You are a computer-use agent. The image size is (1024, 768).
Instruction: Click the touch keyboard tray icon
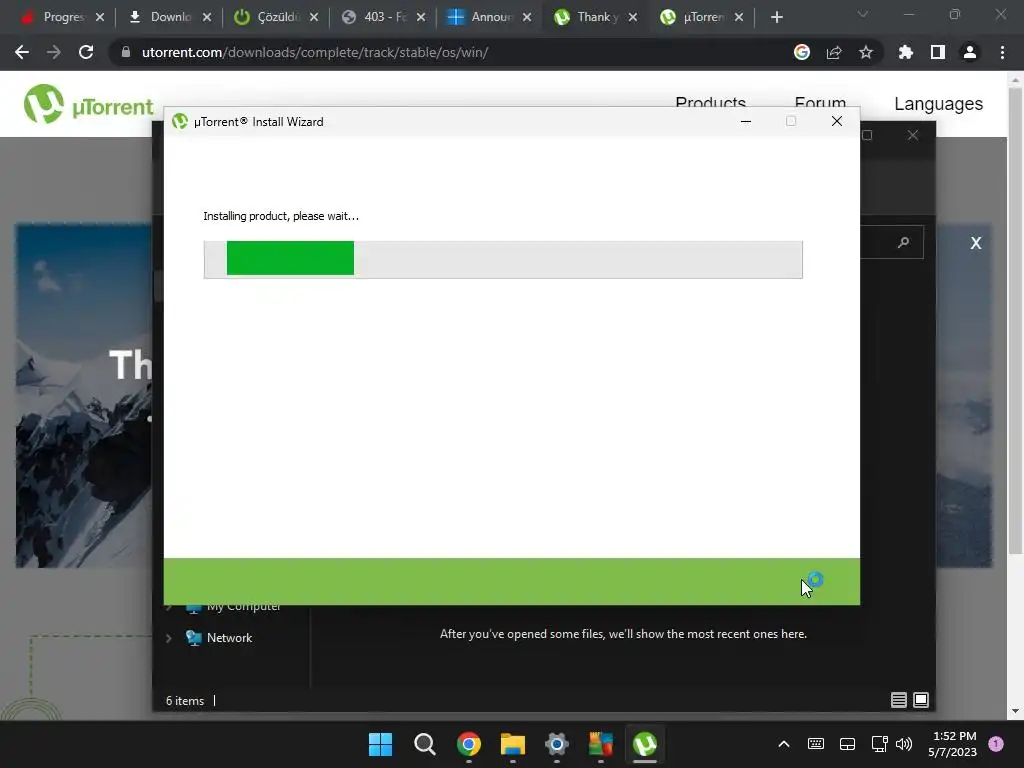pos(816,744)
